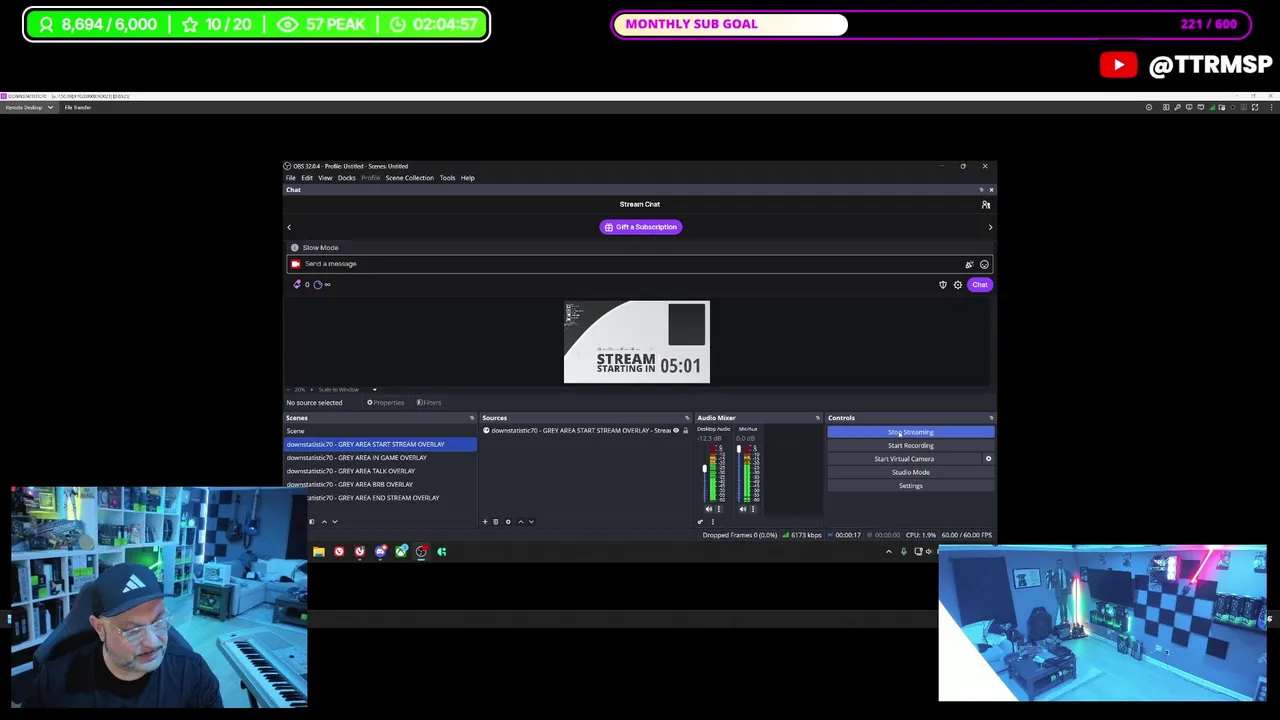Viewport: 1280px width, 720px height.
Task: Click Start Virtual Camera button
Action: [x=904, y=459]
